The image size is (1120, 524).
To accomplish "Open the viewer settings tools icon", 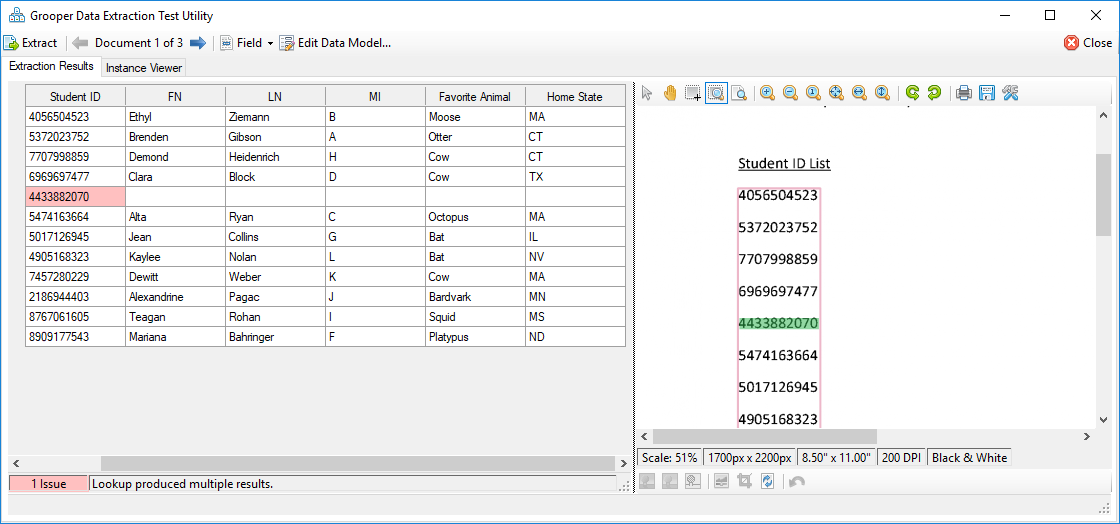I will point(1009,93).
